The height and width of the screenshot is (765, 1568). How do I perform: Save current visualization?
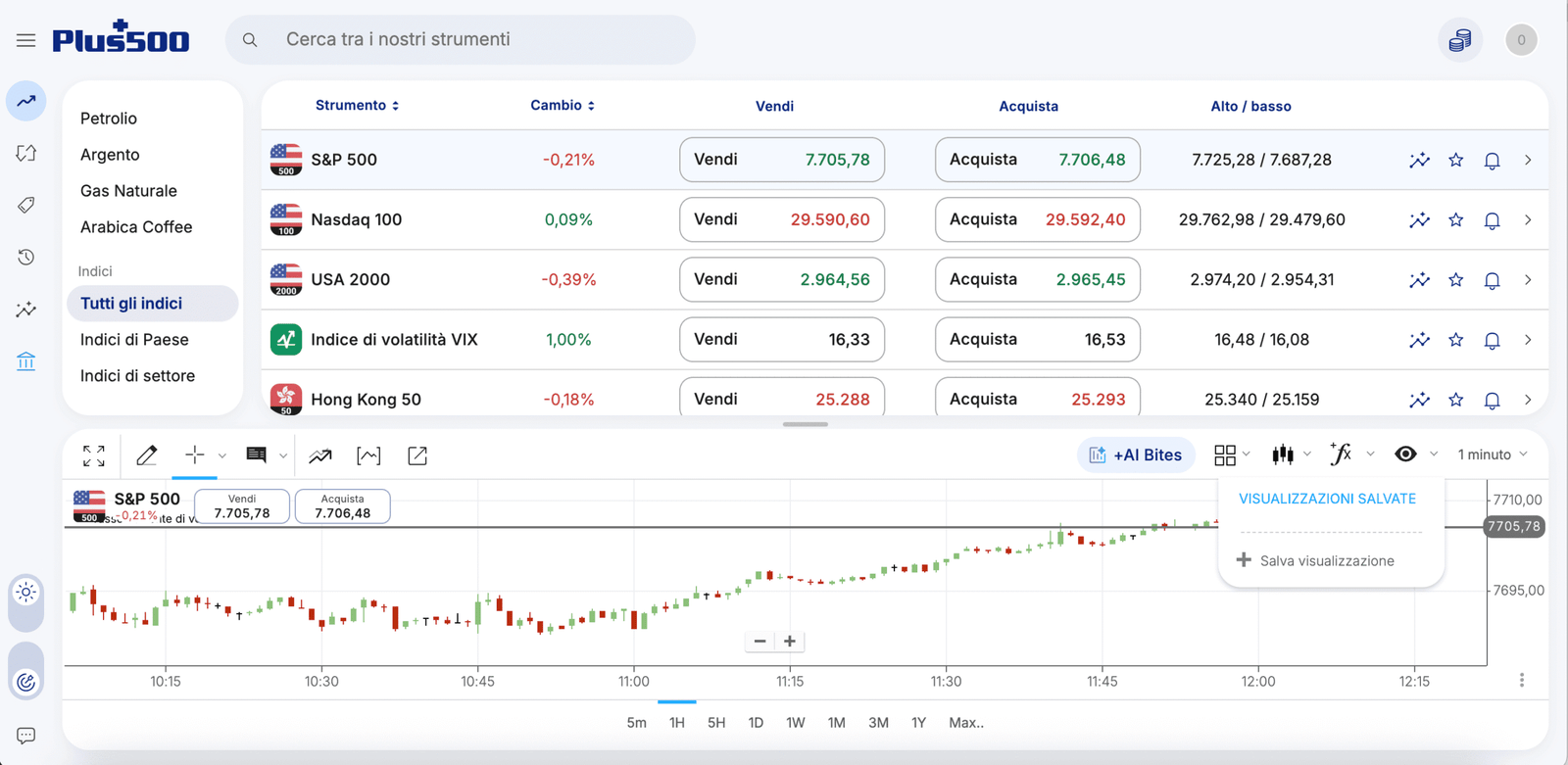pyautogui.click(x=1315, y=561)
